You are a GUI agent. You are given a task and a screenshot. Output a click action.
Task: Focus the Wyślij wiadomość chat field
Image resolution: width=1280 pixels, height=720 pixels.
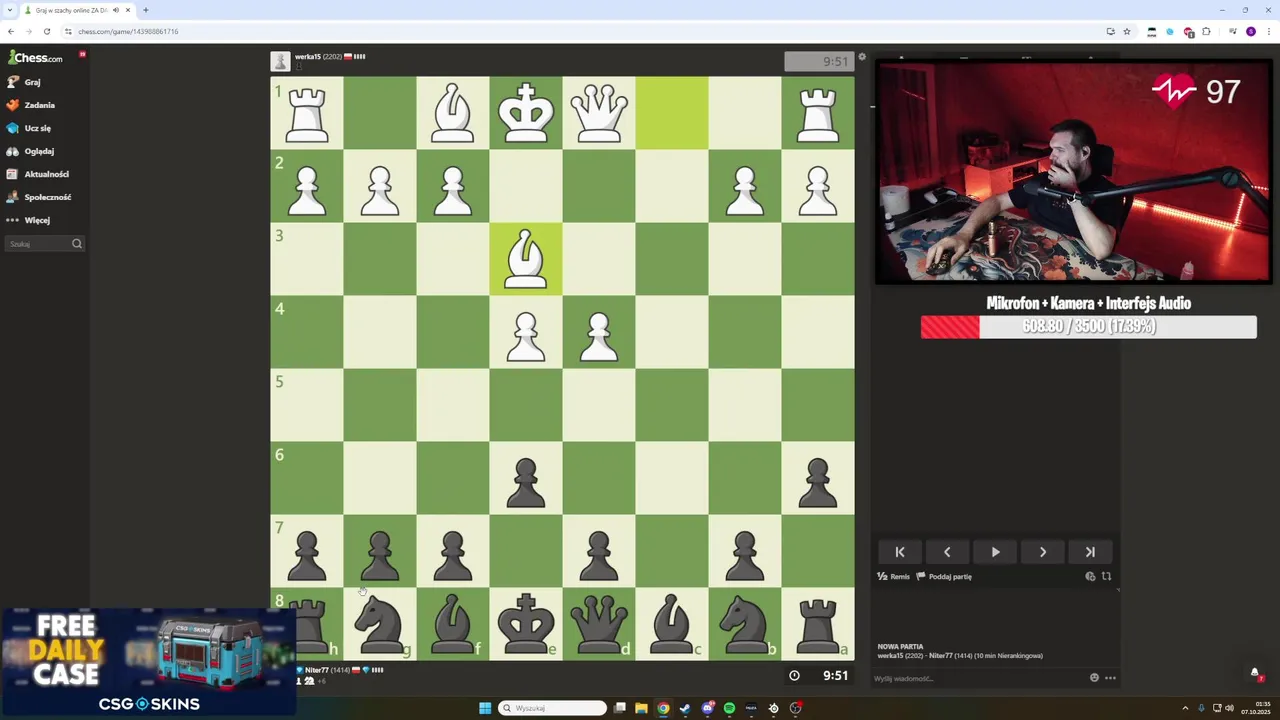pos(978,679)
